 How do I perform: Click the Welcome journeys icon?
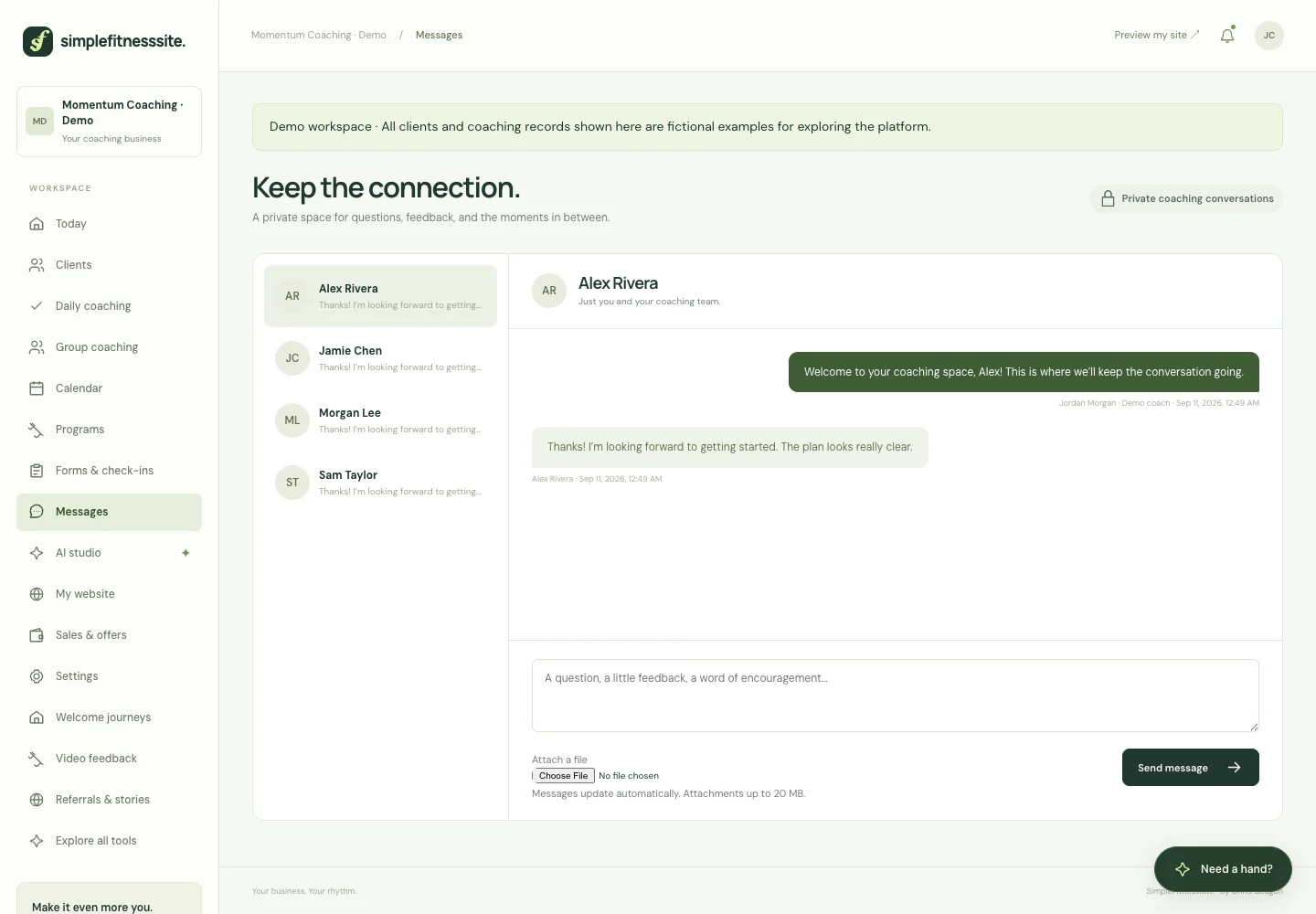point(37,717)
